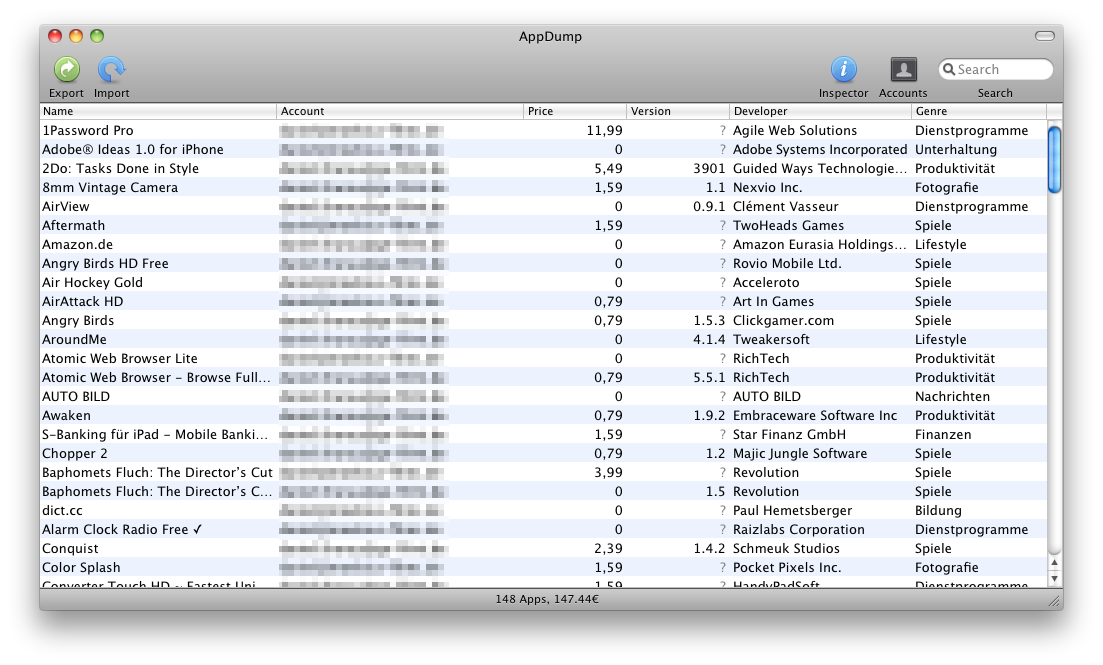The width and height of the screenshot is (1103, 665).
Task: Click the scrollbar up arrow
Action: click(x=1054, y=563)
